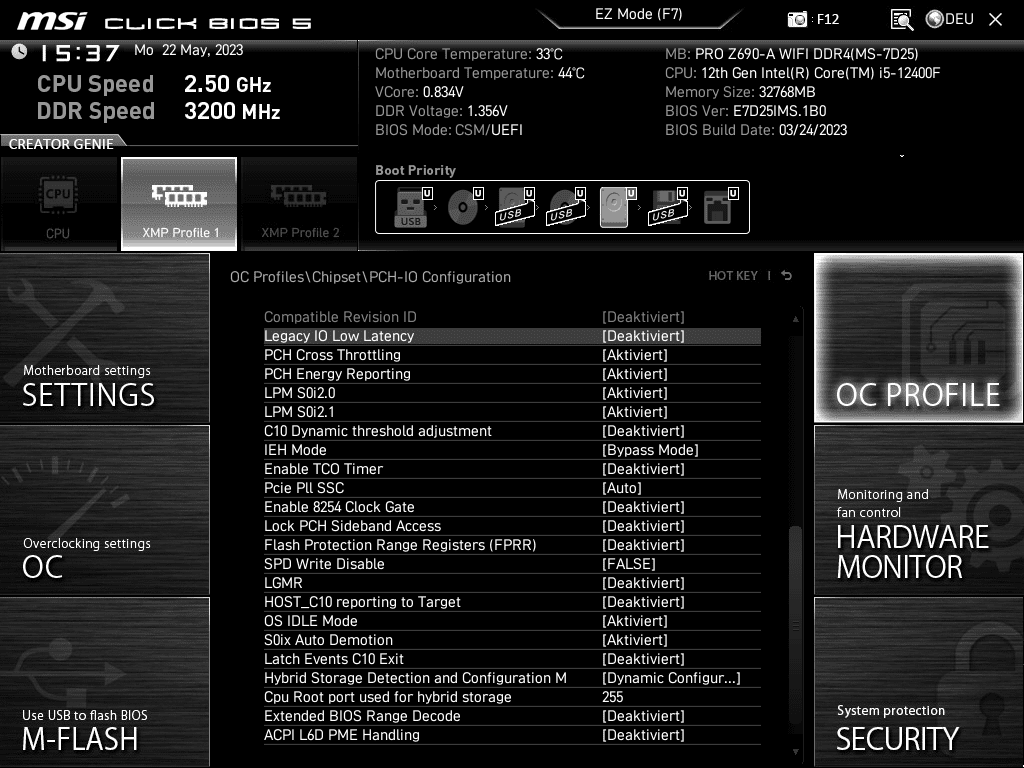Viewport: 1024px width, 768px height.
Task: Toggle C10 Dynamic threshold adjustment
Action: click(512, 431)
